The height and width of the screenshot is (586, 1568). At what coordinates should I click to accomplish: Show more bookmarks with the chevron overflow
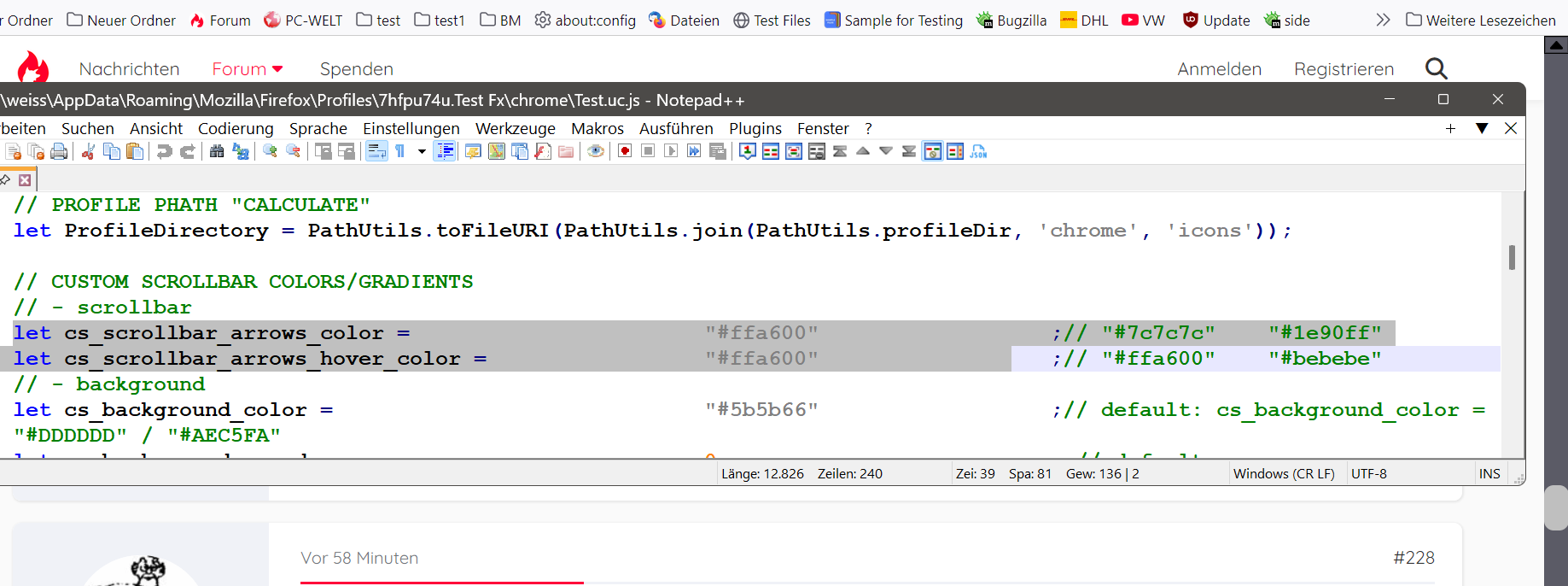pyautogui.click(x=1383, y=20)
